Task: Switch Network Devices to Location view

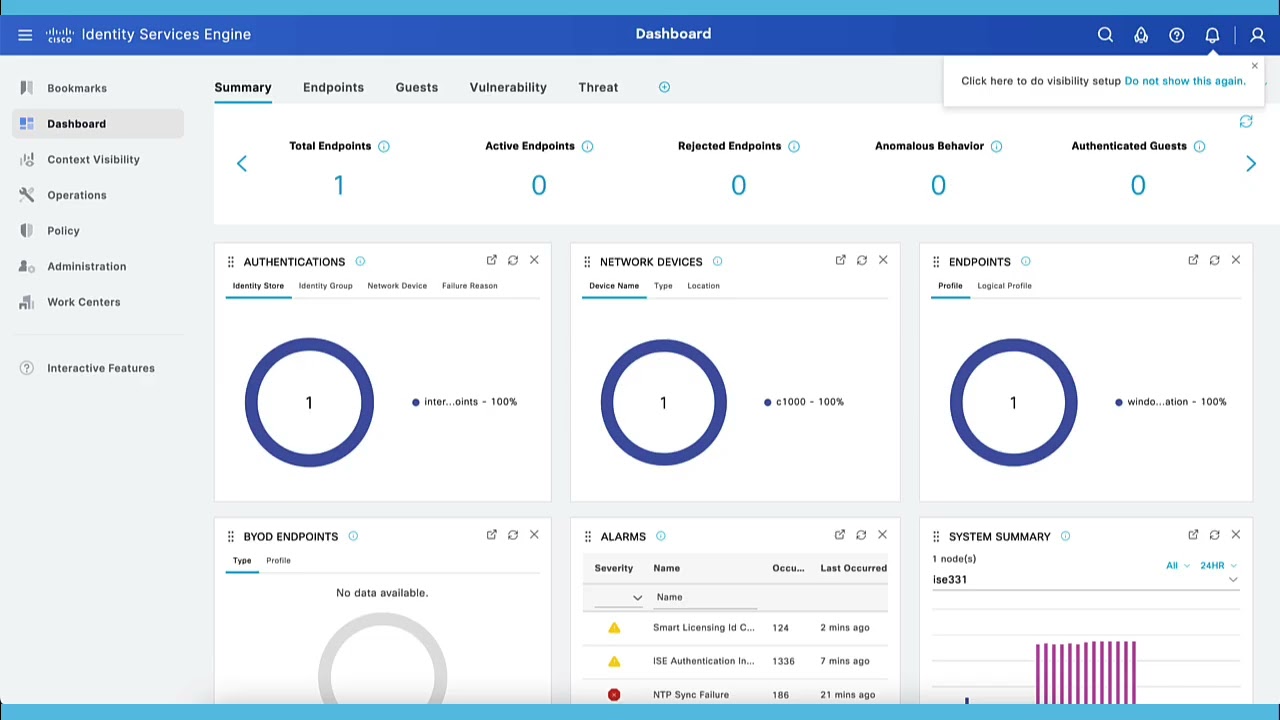Action: tap(703, 286)
